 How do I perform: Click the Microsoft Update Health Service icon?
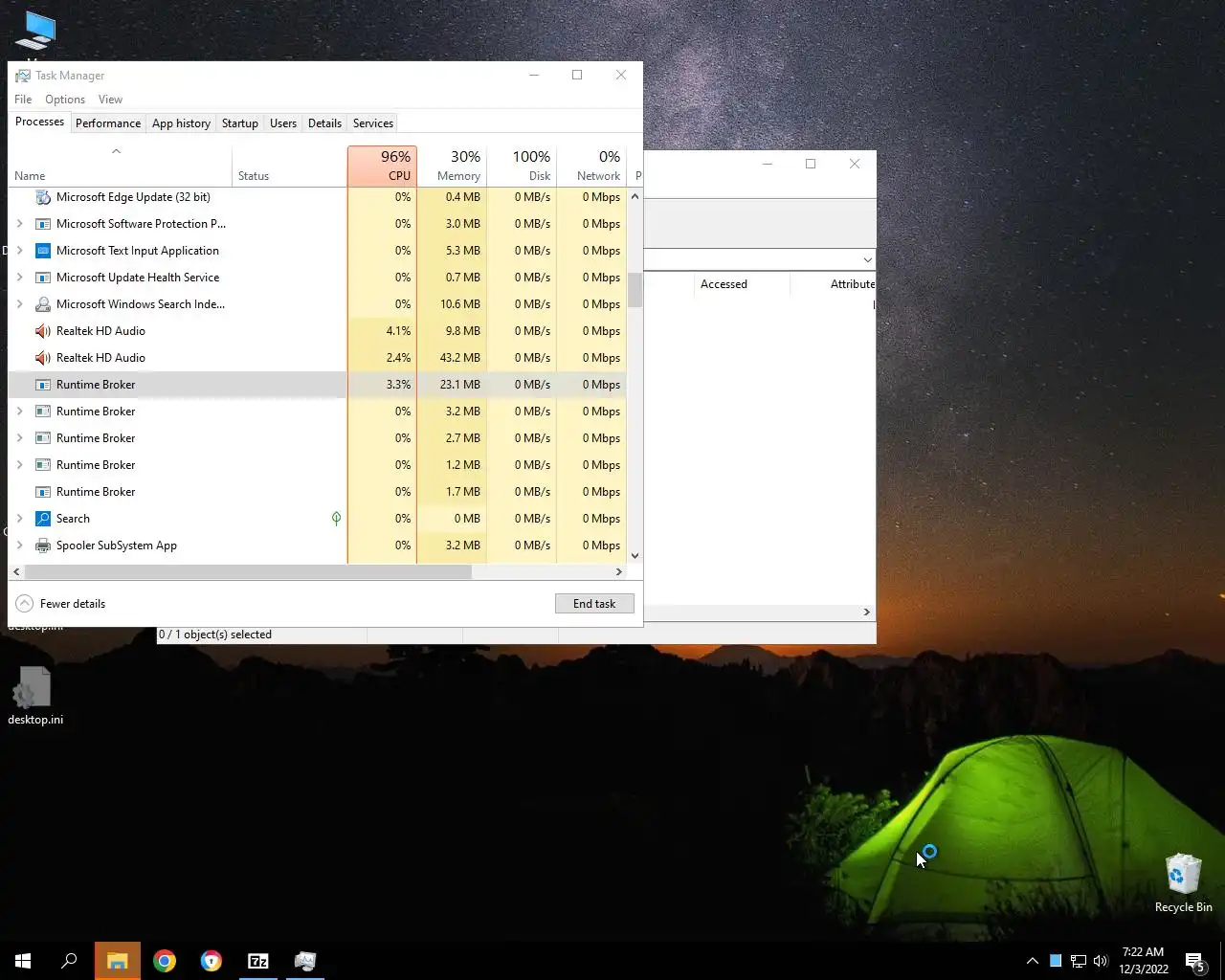pos(43,278)
